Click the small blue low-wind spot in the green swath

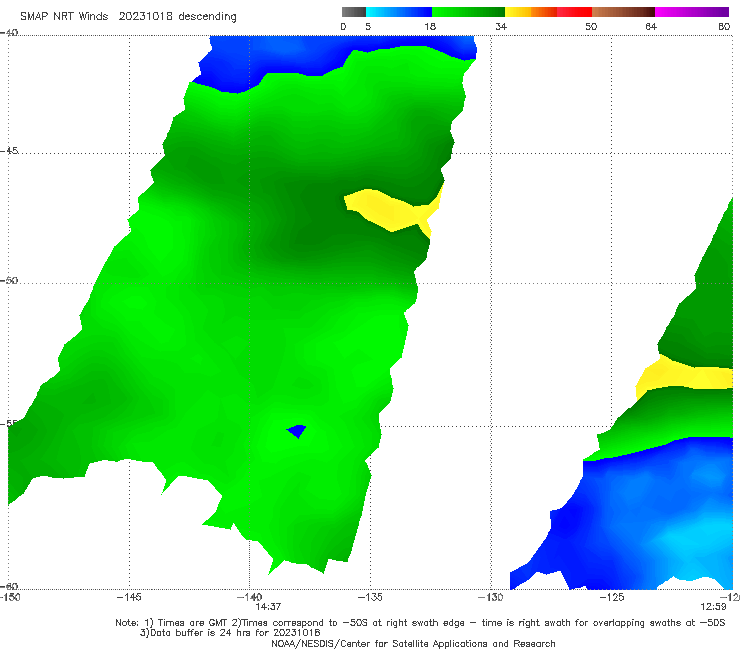tap(297, 431)
